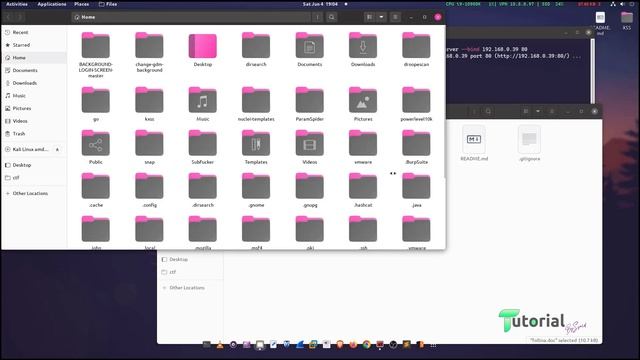Select the .java folder

pyautogui.click(x=416, y=190)
